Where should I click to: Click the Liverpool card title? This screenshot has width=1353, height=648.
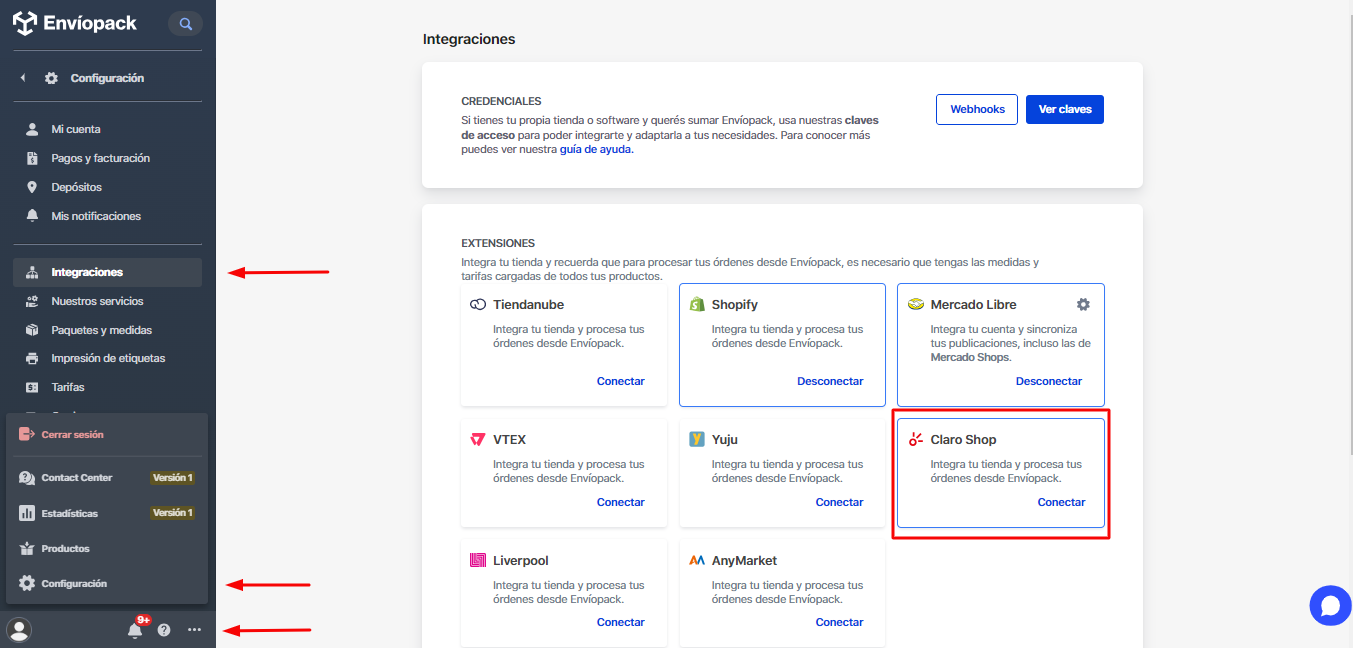click(521, 560)
